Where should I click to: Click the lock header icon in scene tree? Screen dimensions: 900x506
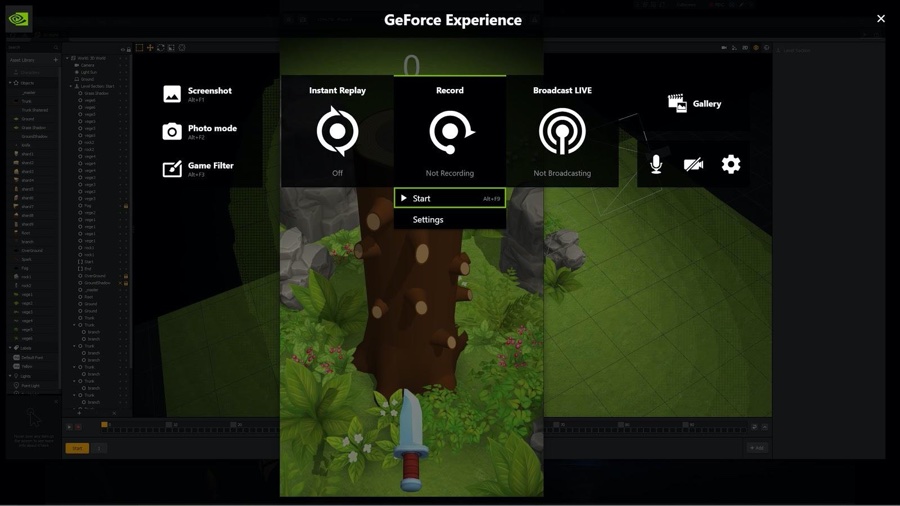click(x=129, y=49)
